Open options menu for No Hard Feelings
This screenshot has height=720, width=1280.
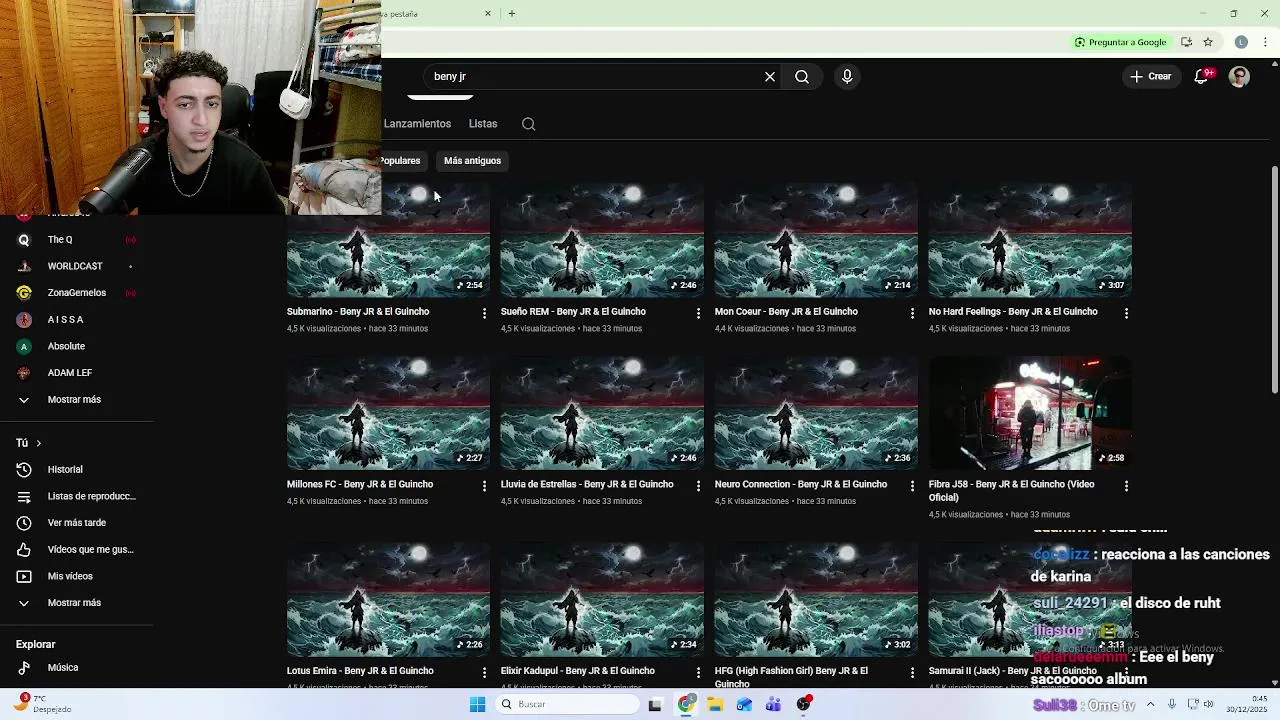tap(1126, 313)
